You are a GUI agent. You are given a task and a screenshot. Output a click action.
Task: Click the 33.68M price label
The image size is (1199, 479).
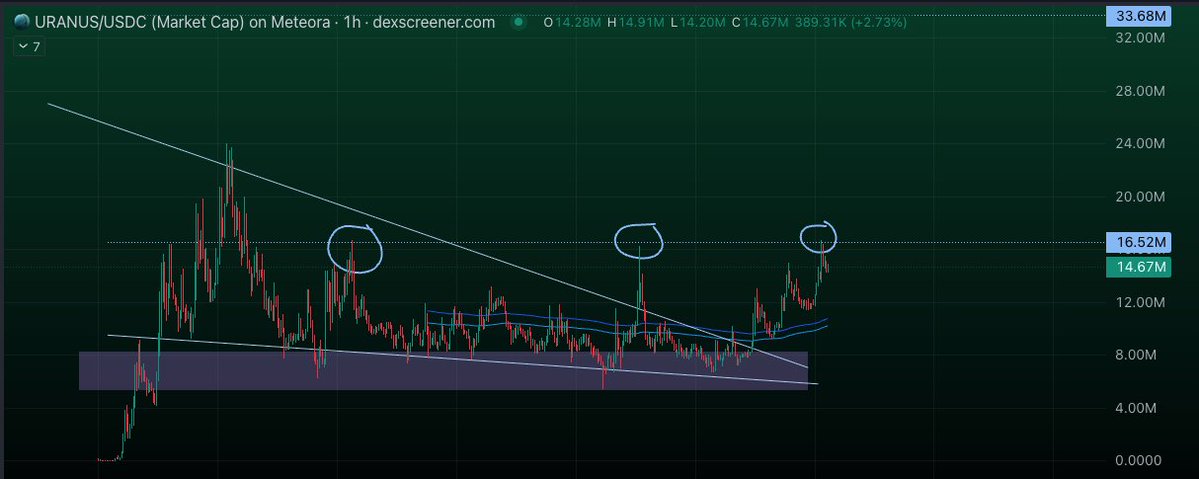pos(1139,15)
